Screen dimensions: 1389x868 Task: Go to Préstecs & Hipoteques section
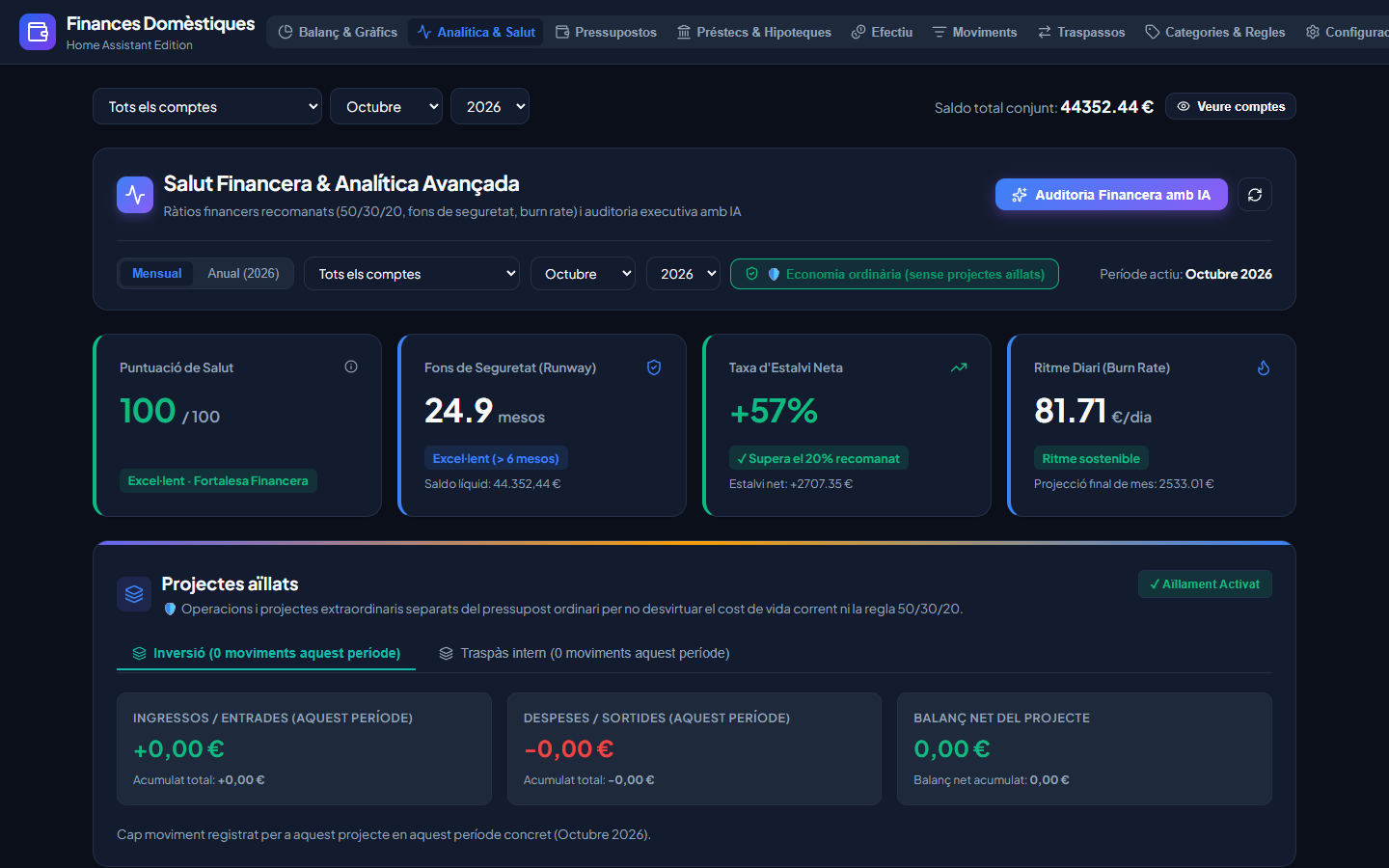754,32
